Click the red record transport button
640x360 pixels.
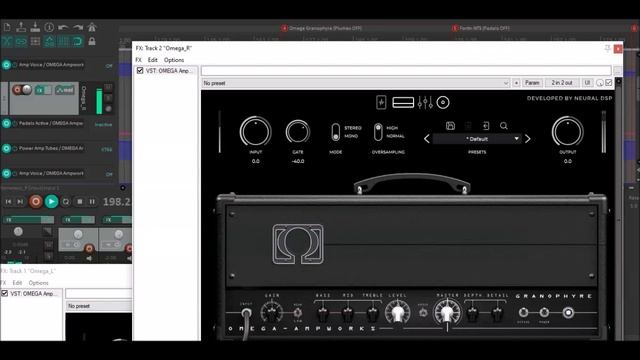pyautogui.click(x=36, y=201)
